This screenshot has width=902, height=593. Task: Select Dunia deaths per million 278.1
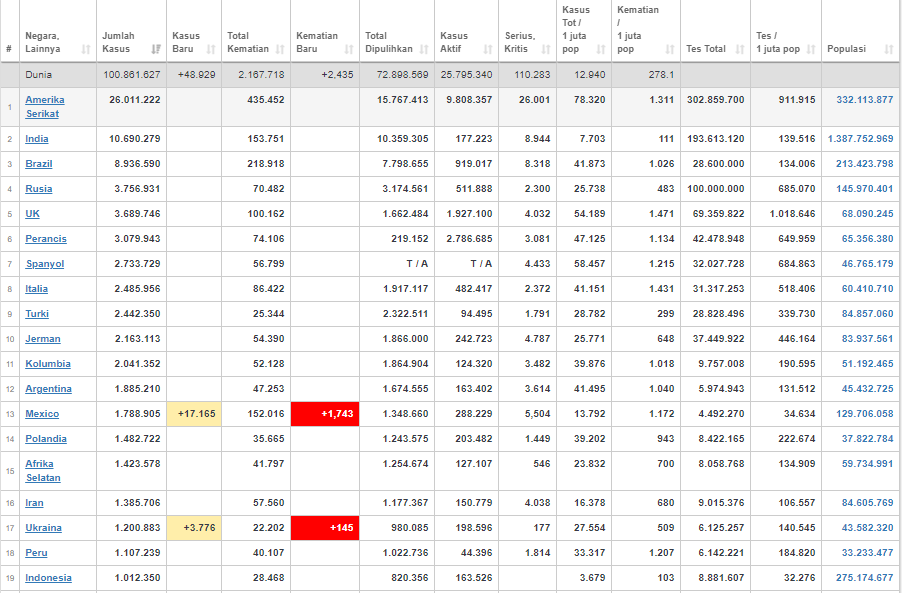click(662, 75)
